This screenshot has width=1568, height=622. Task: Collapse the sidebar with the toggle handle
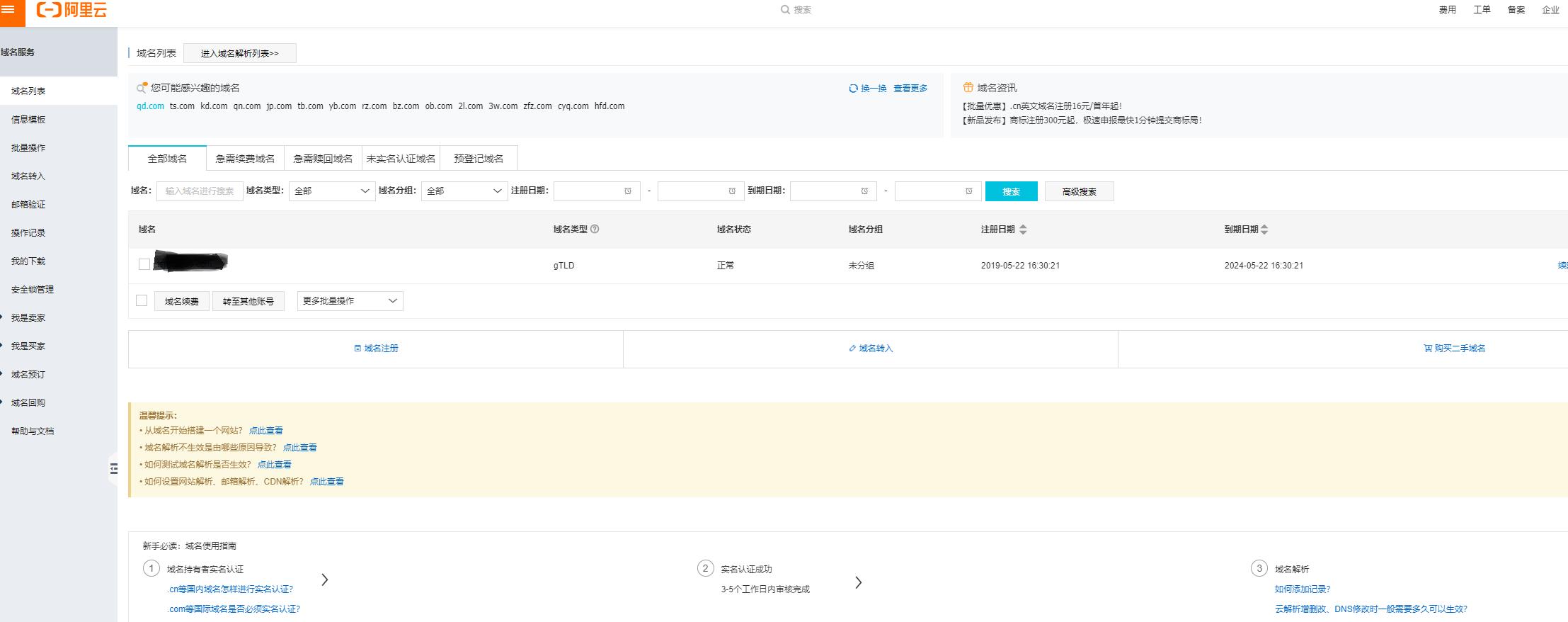click(x=113, y=468)
